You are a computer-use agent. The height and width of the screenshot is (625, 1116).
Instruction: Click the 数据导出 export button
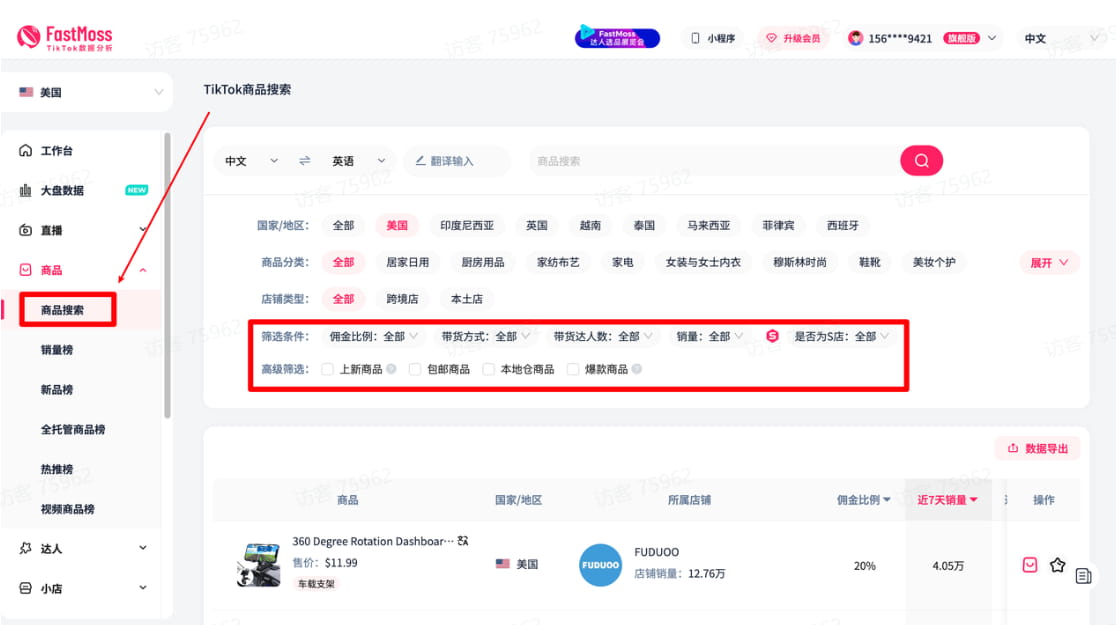coord(1037,449)
